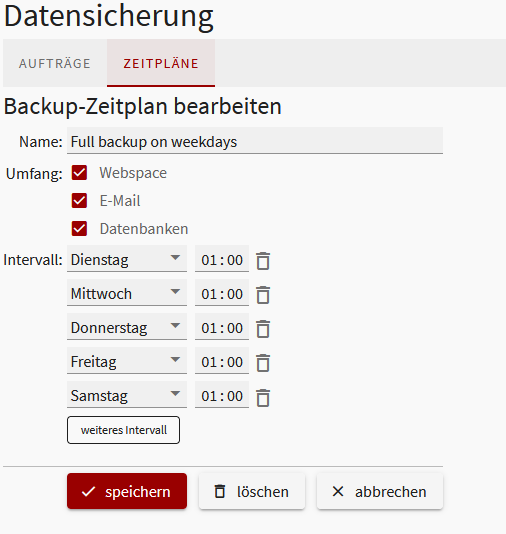
Task: Add another interval with weiteres Intervall
Action: pos(123,430)
